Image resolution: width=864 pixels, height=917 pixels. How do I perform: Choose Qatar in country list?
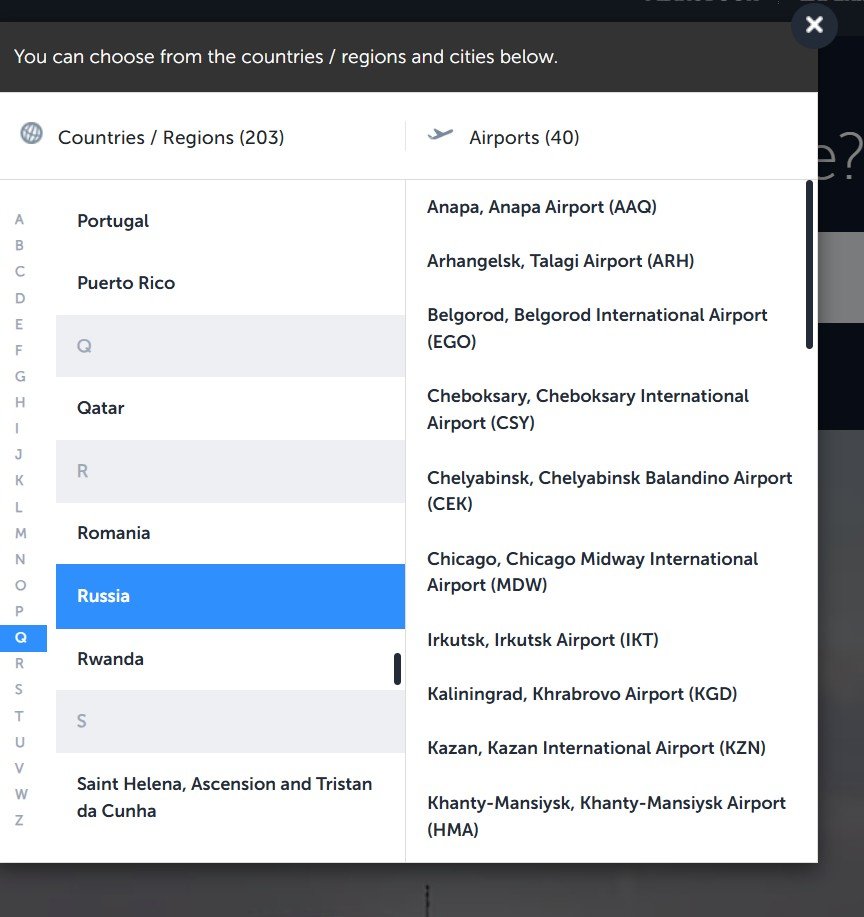[230, 408]
